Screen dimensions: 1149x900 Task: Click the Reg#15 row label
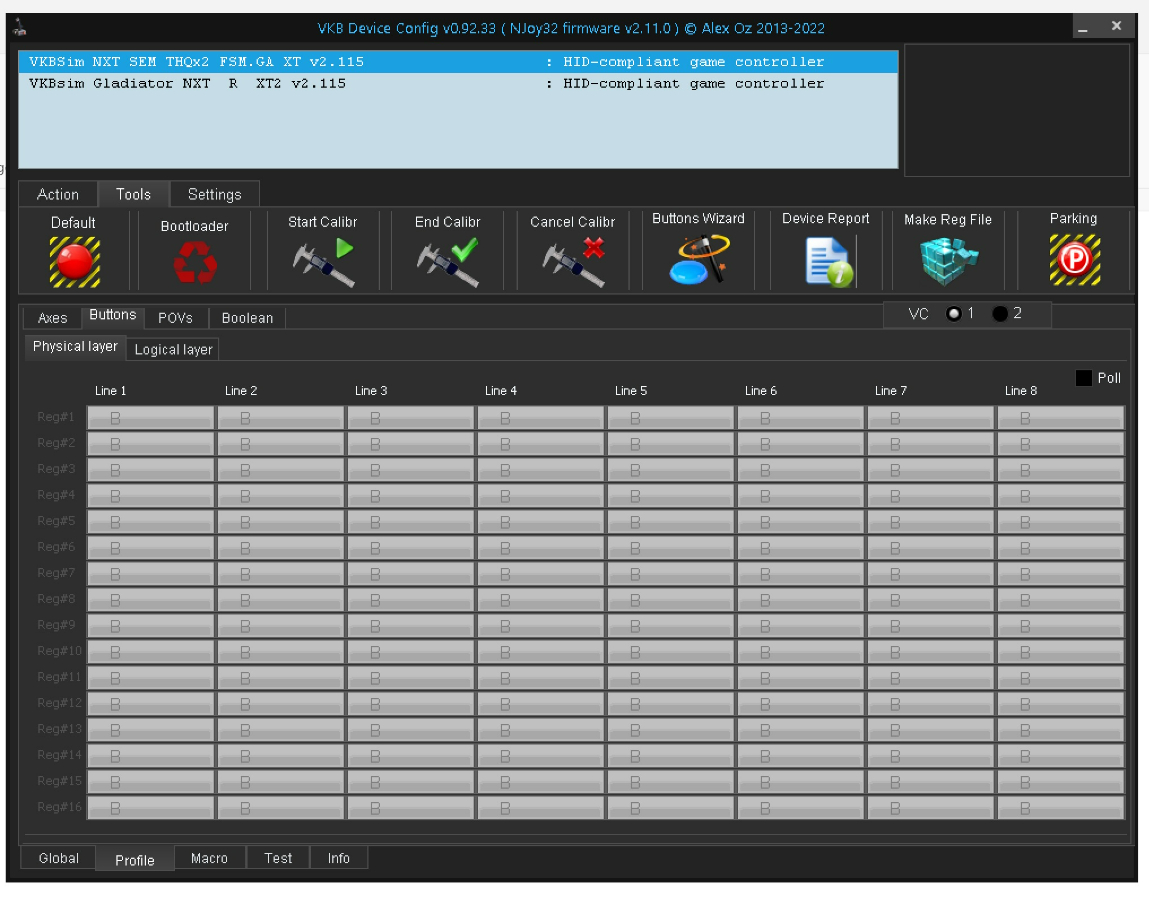coord(59,781)
